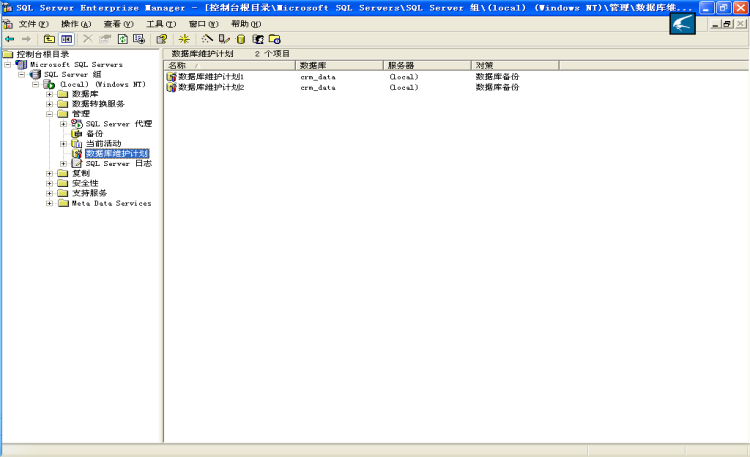Expand the 安全性 folder node

coord(49,183)
